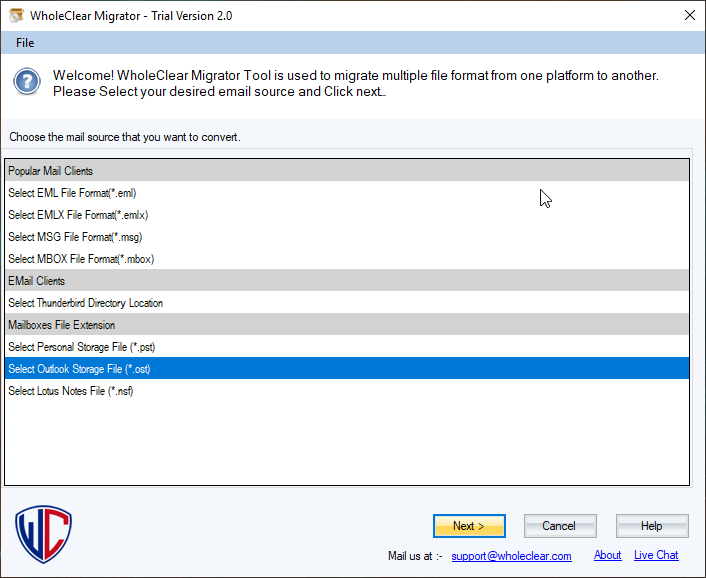The height and width of the screenshot is (578, 706).
Task: Choose the MSG File Format (*.msg) entry
Action: click(x=74, y=237)
